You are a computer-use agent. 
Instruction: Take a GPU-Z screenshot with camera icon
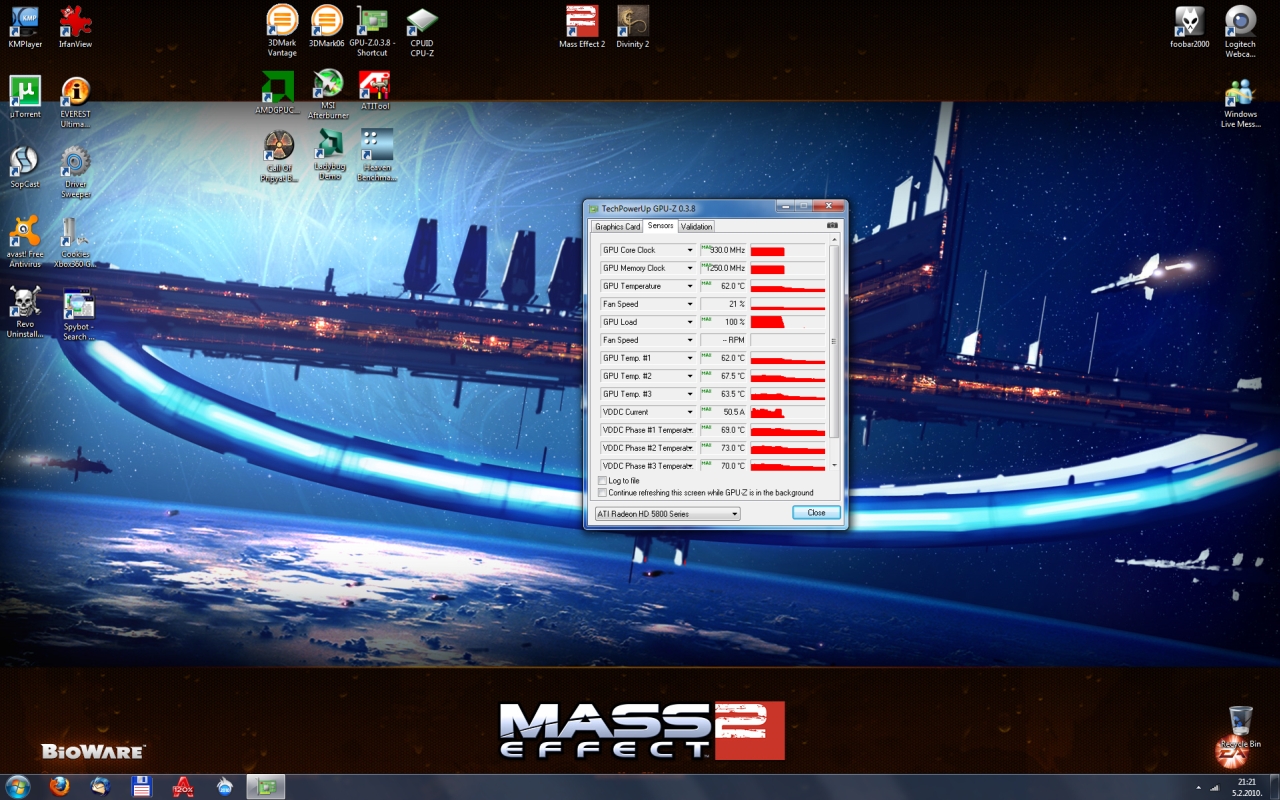click(x=832, y=226)
